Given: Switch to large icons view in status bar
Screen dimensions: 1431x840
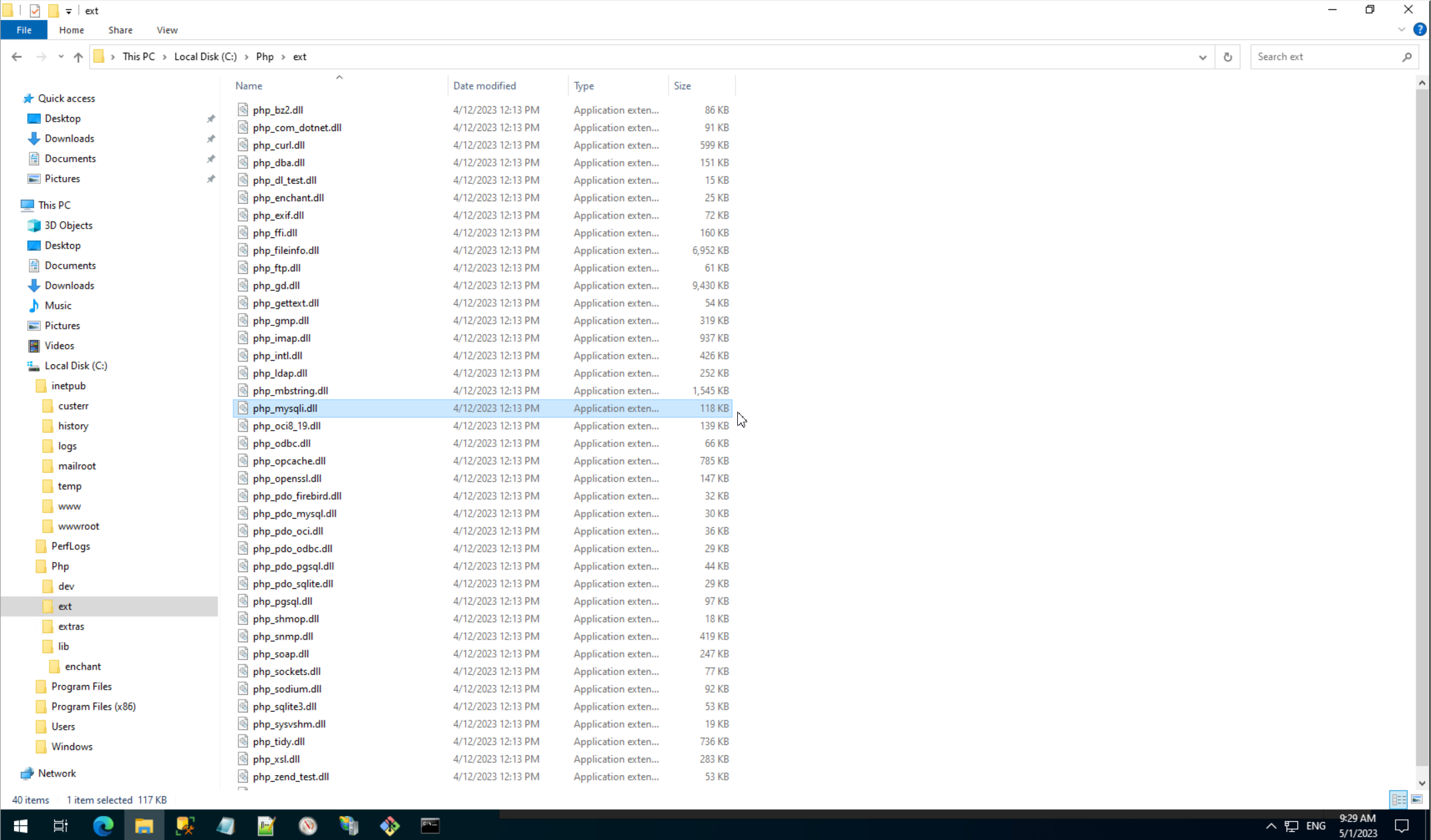Looking at the screenshot, I should (1417, 799).
